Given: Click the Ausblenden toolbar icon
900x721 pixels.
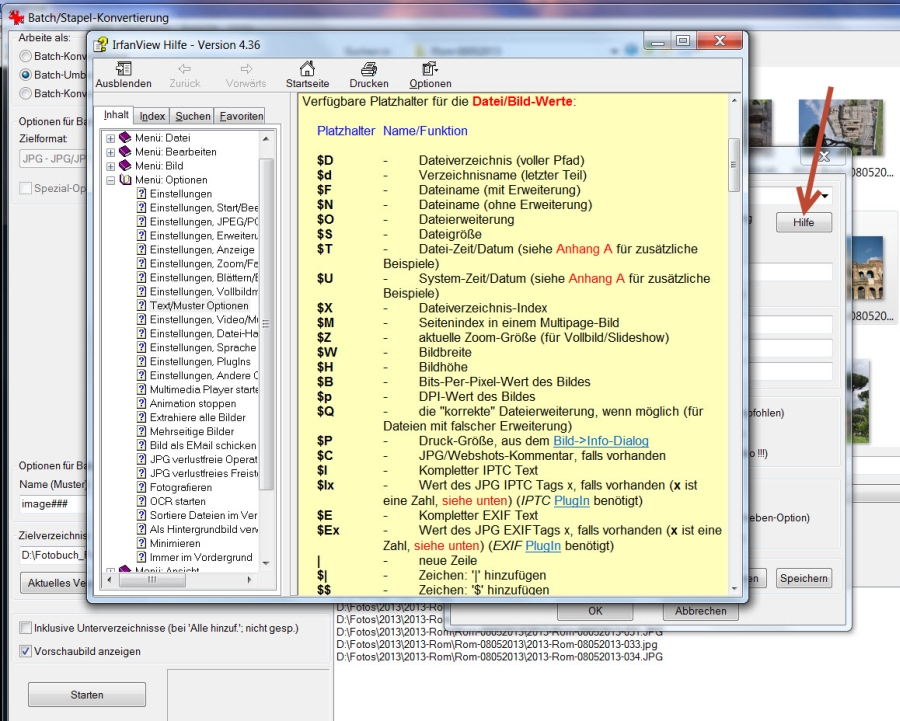Looking at the screenshot, I should coord(123,69).
